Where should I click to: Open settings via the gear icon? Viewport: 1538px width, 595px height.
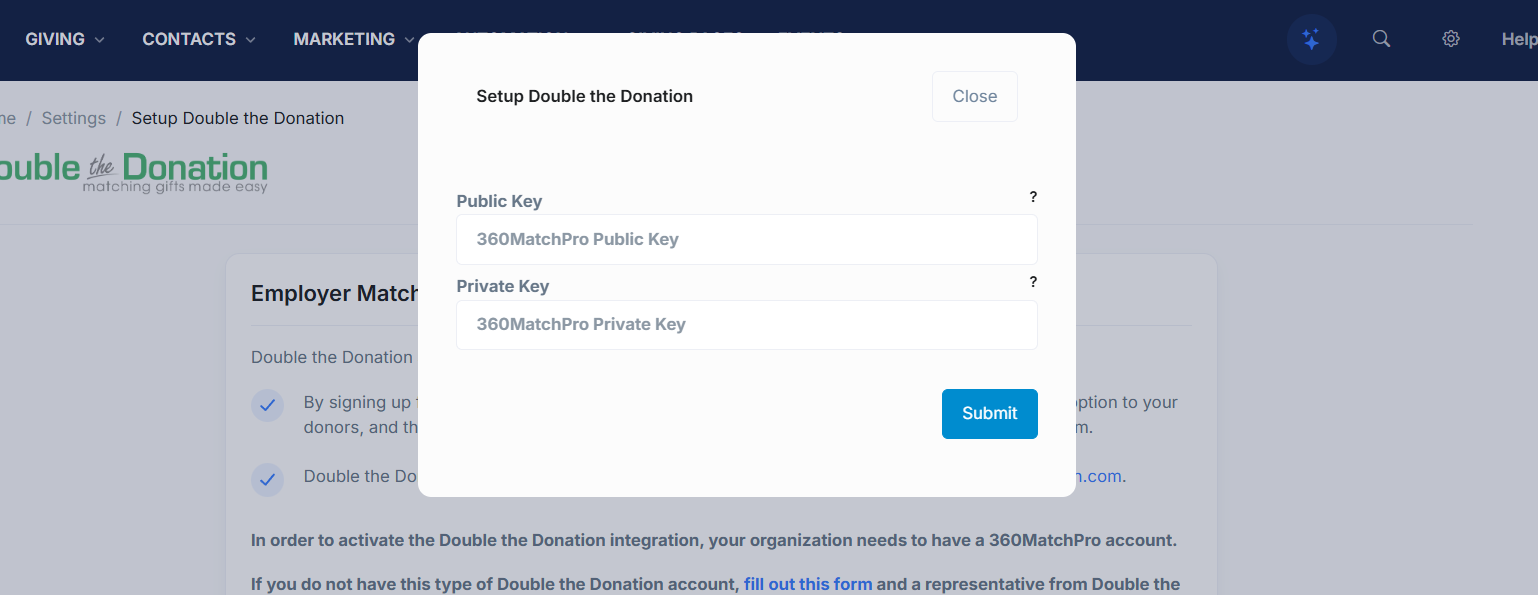pyautogui.click(x=1451, y=39)
